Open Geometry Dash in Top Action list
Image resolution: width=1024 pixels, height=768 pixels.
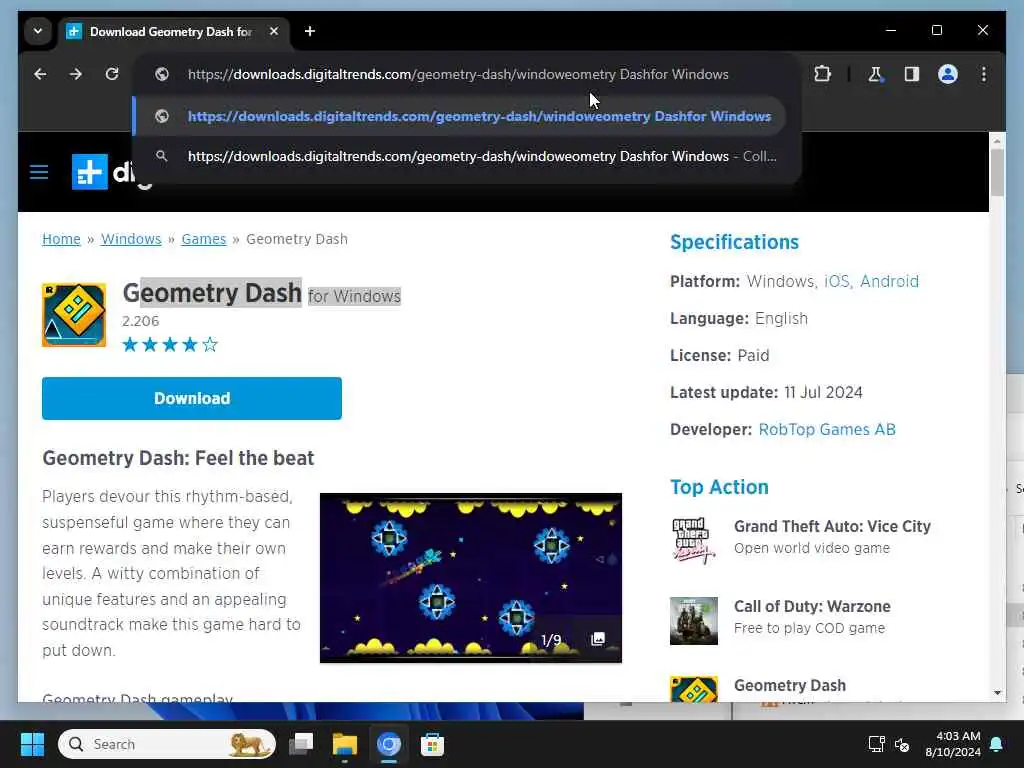790,686
